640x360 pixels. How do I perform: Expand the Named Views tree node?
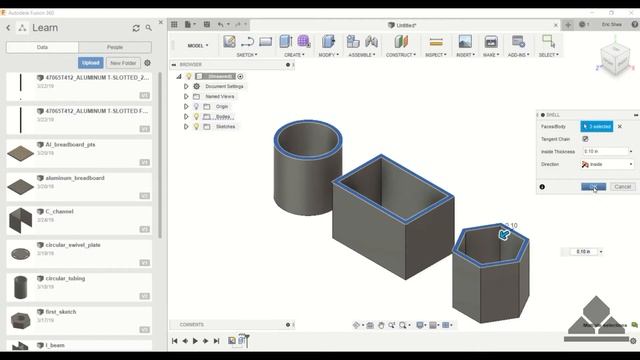tap(186, 97)
